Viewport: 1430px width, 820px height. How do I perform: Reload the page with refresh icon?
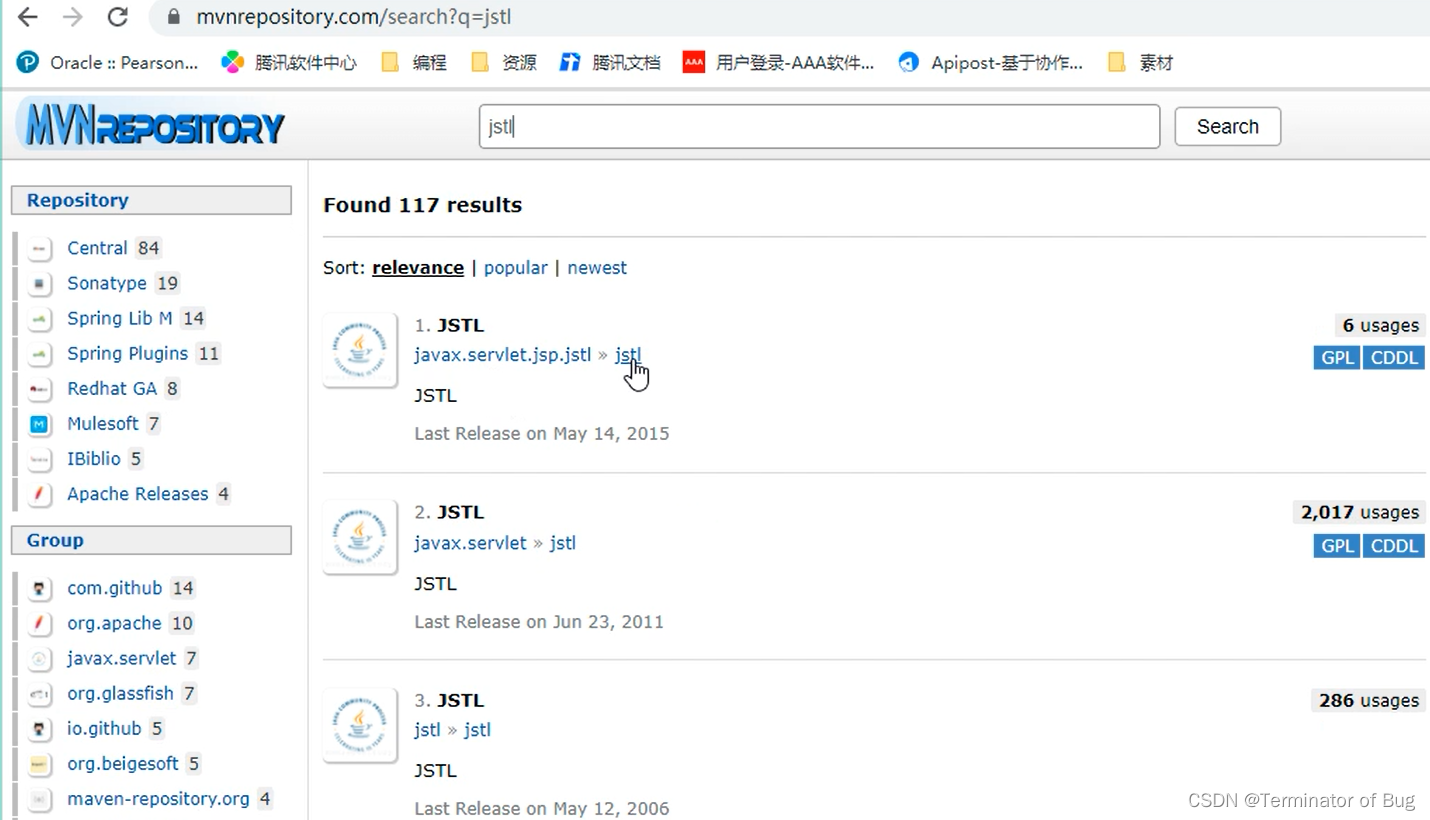[118, 17]
